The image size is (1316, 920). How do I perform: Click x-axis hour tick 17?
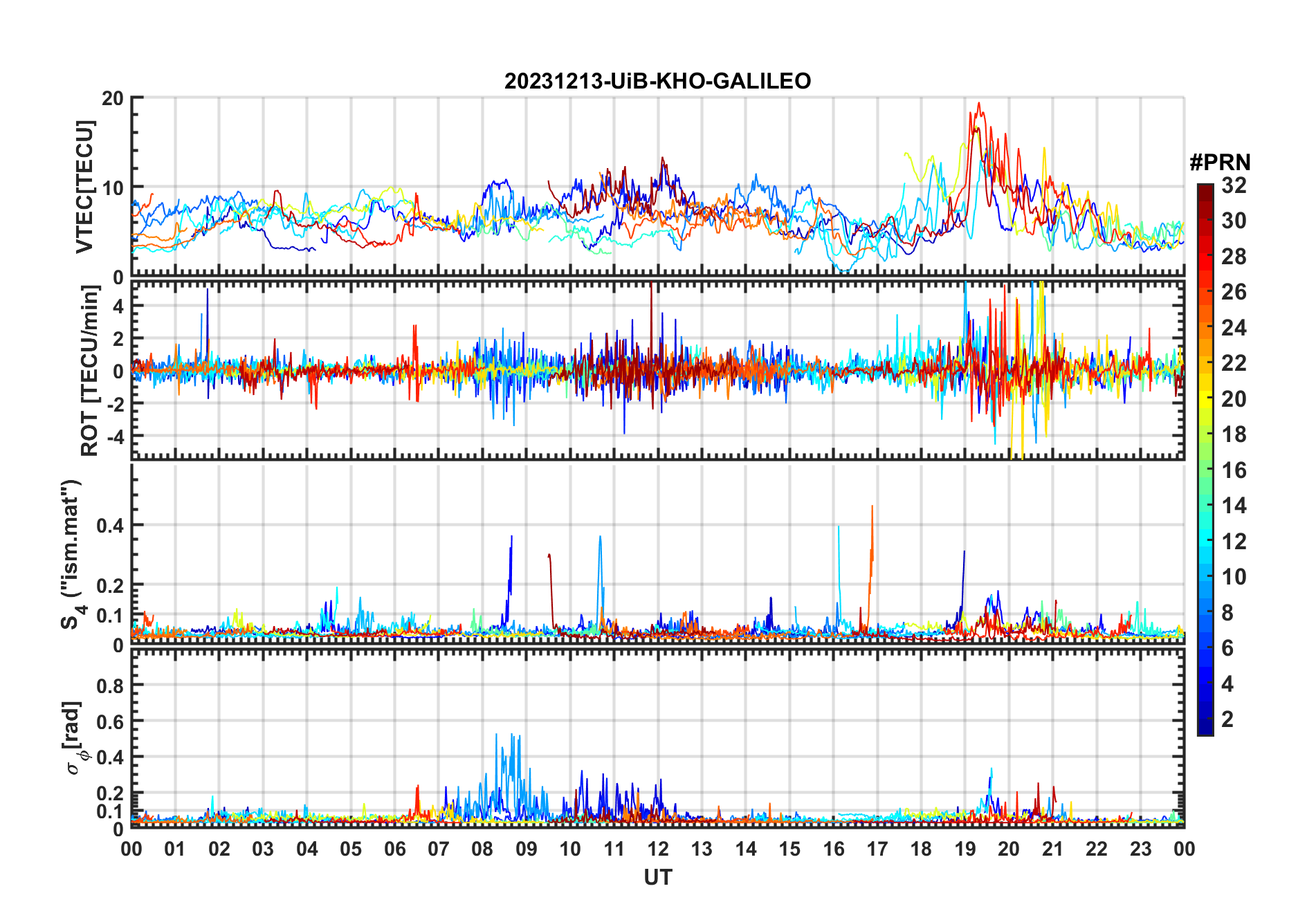(877, 849)
